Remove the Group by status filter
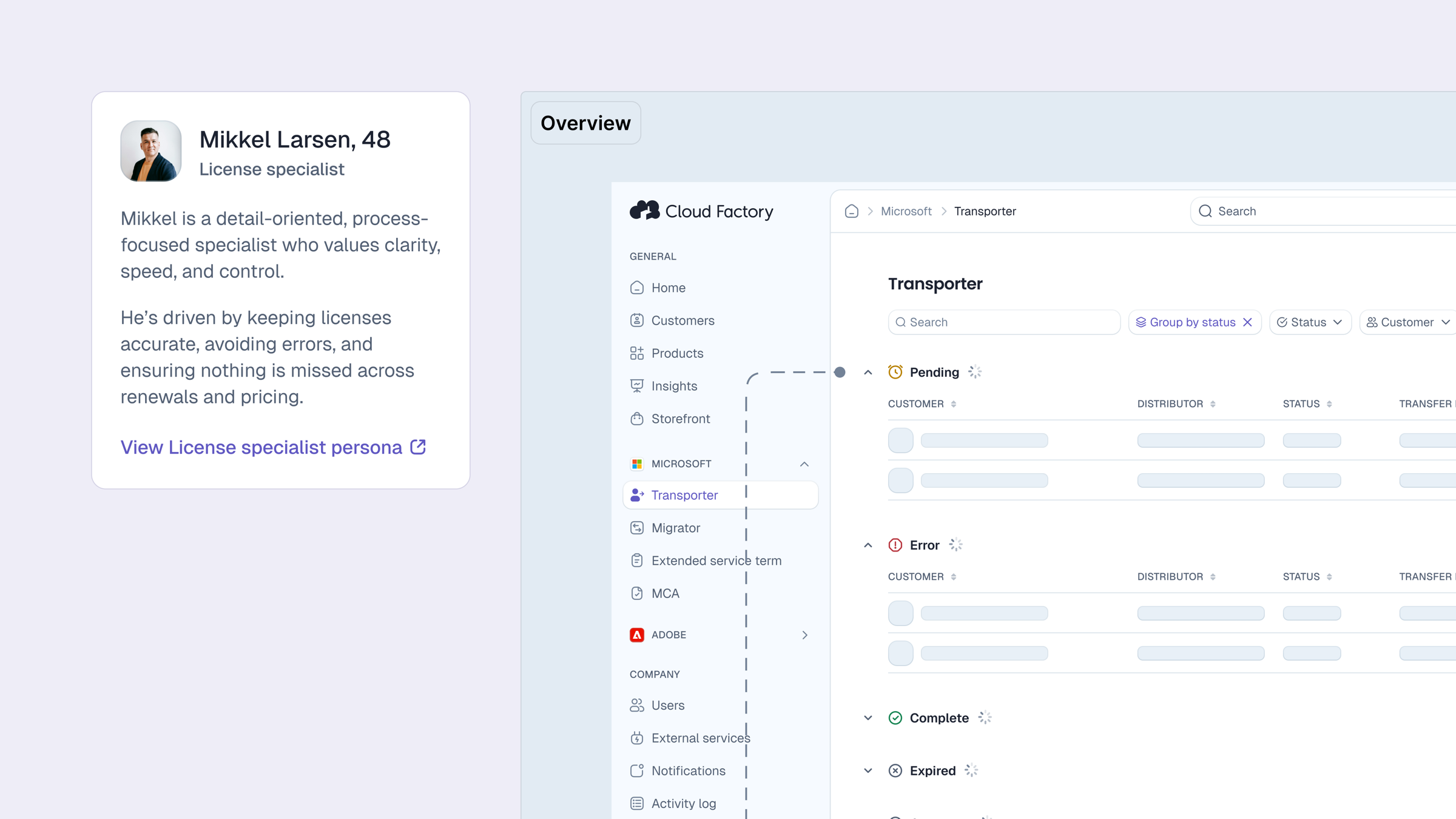Image resolution: width=1456 pixels, height=819 pixels. (1247, 322)
